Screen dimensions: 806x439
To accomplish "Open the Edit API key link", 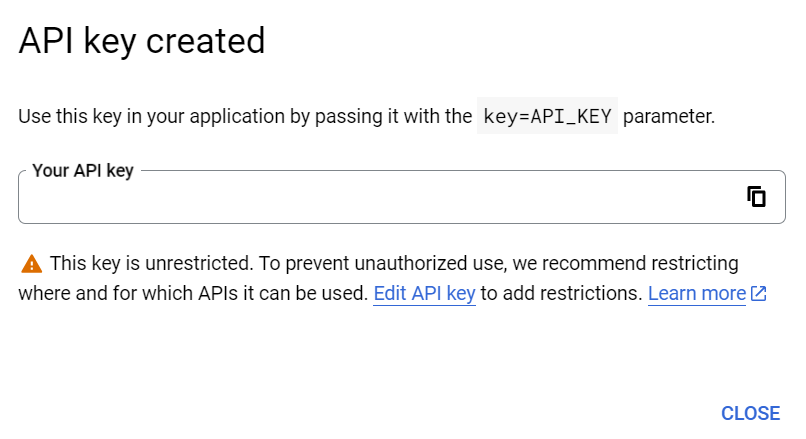I will [x=424, y=294].
